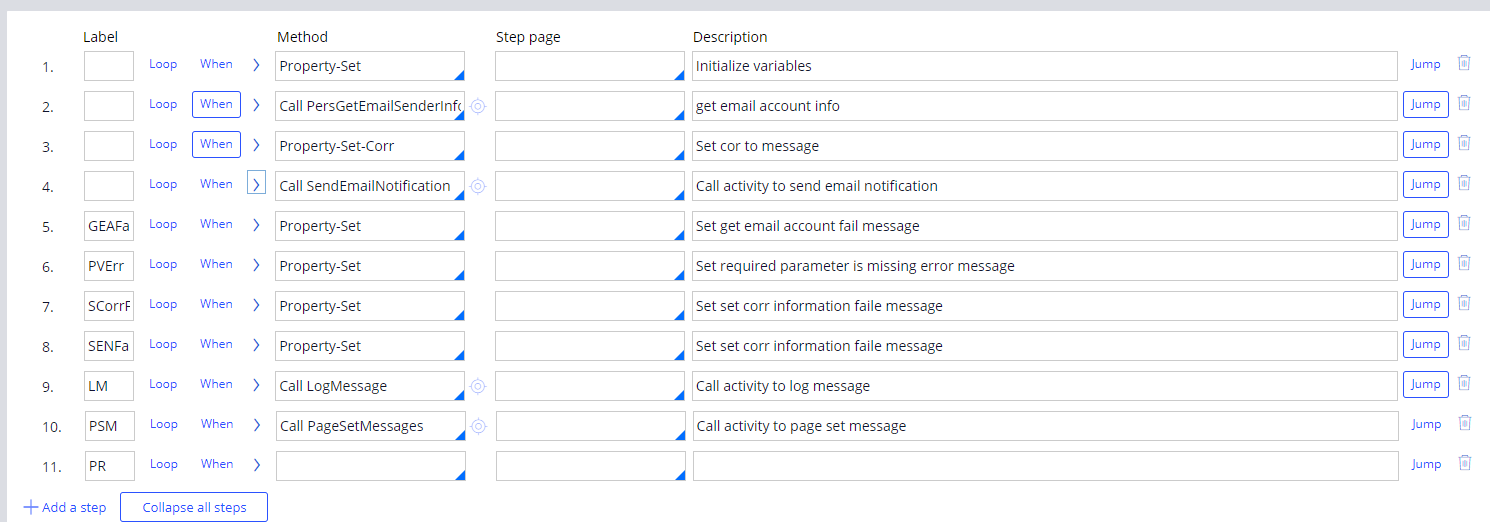Add a step to the activity
This screenshot has height=522, width=1490.
(x=65, y=507)
